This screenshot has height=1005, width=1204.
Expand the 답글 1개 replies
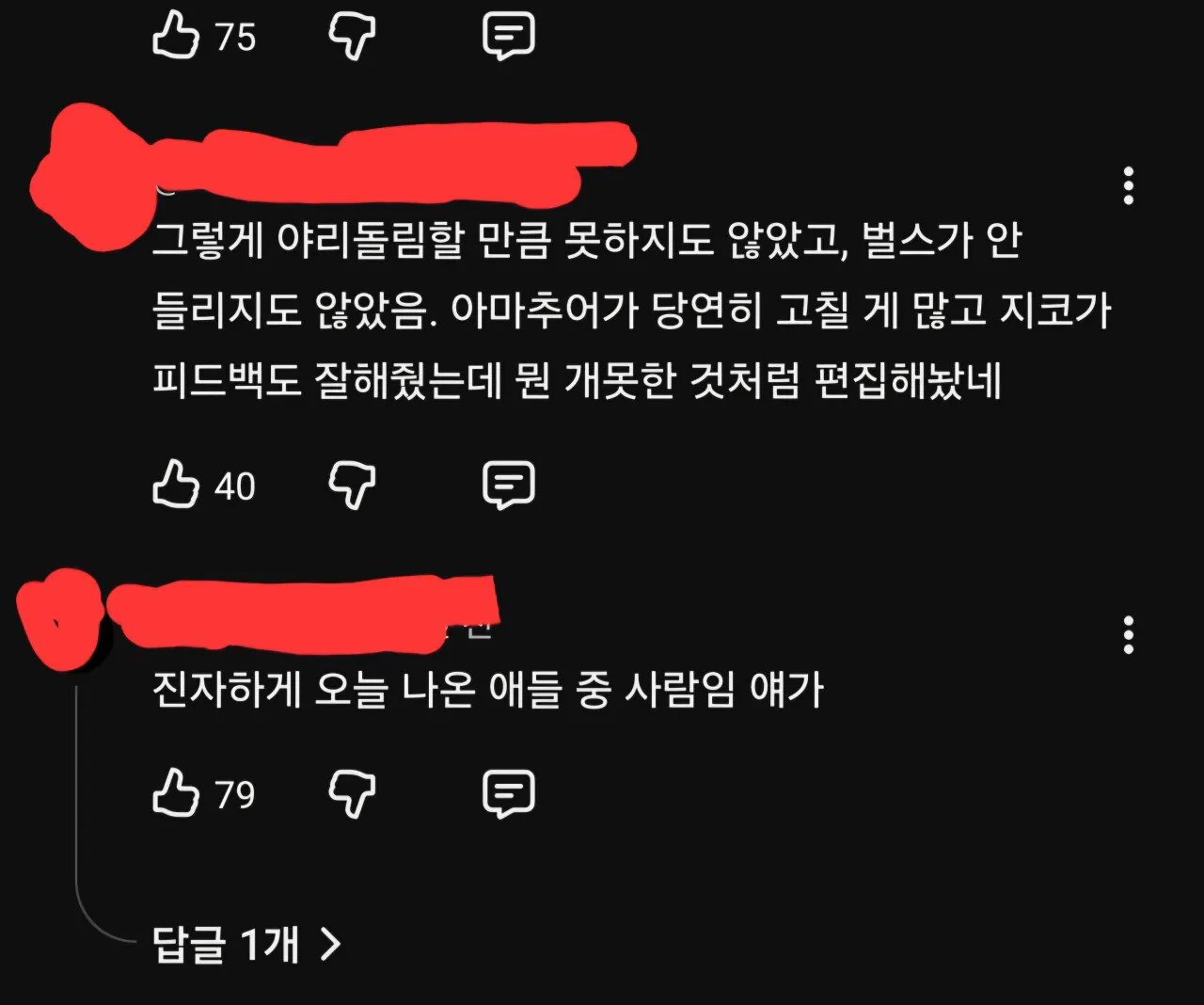click(246, 944)
